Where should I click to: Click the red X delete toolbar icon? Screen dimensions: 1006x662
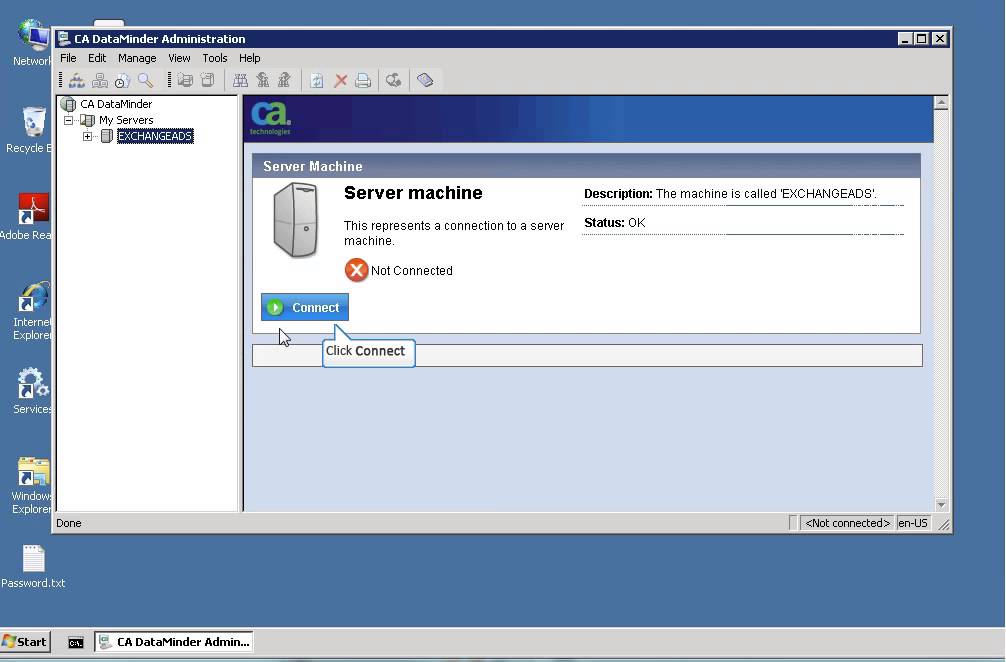click(341, 80)
